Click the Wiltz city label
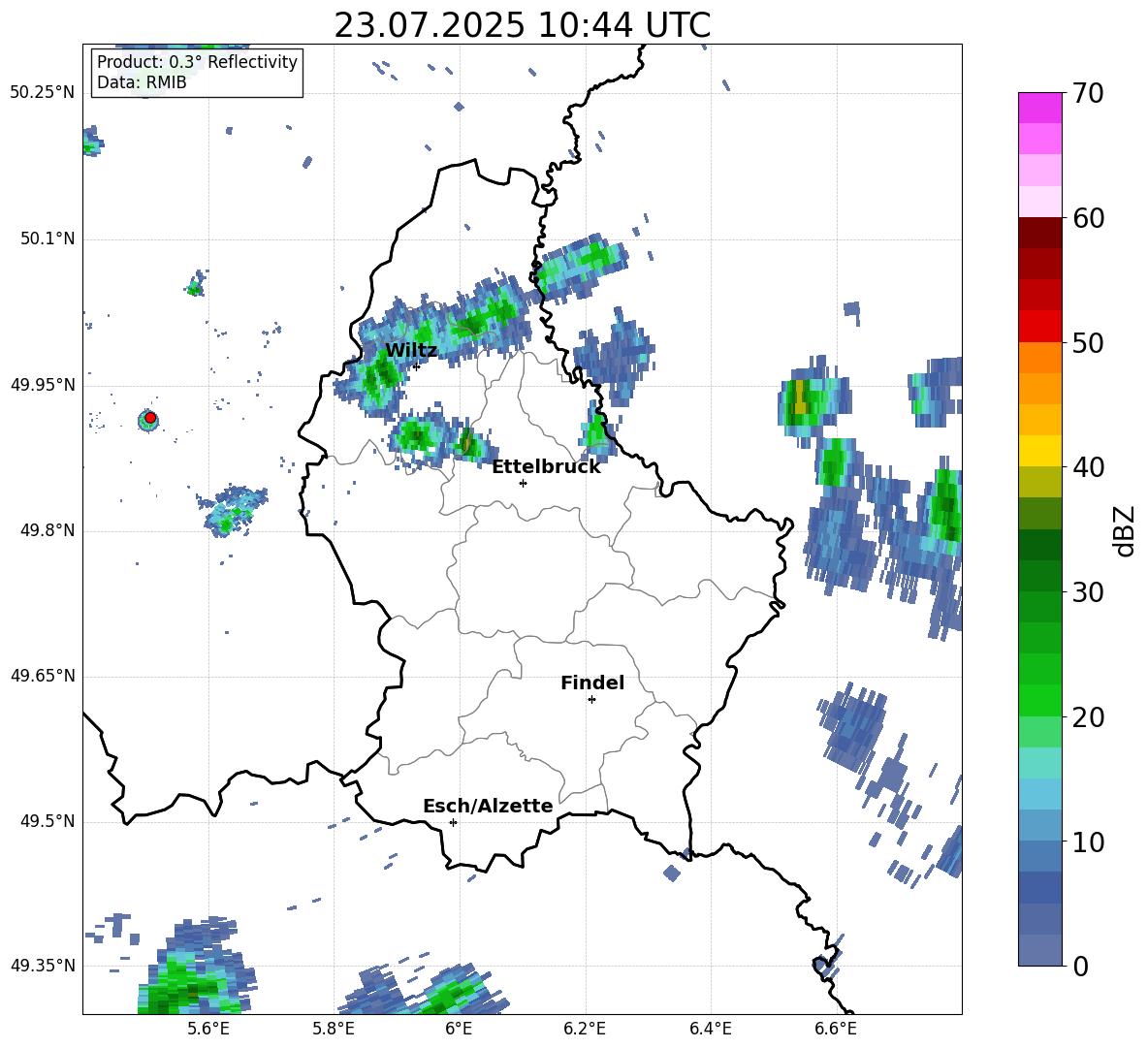This screenshot has height=1048, width=1148. click(x=411, y=351)
